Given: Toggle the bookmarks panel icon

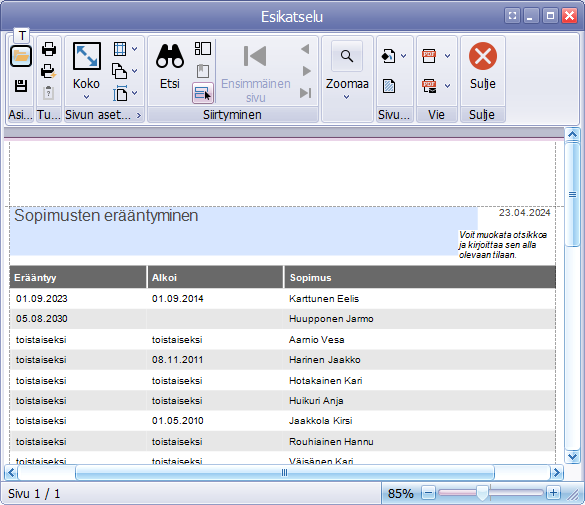Looking at the screenshot, I should pos(203,71).
